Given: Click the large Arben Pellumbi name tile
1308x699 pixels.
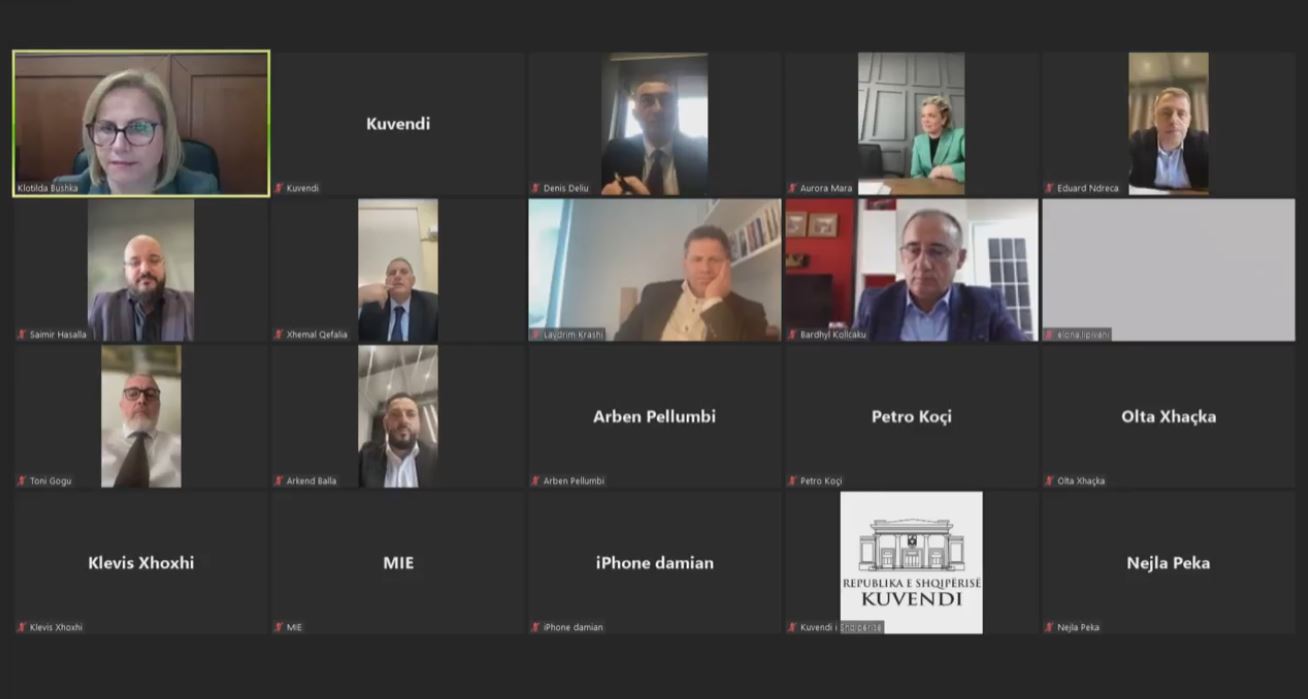Looking at the screenshot, I should click(x=655, y=416).
